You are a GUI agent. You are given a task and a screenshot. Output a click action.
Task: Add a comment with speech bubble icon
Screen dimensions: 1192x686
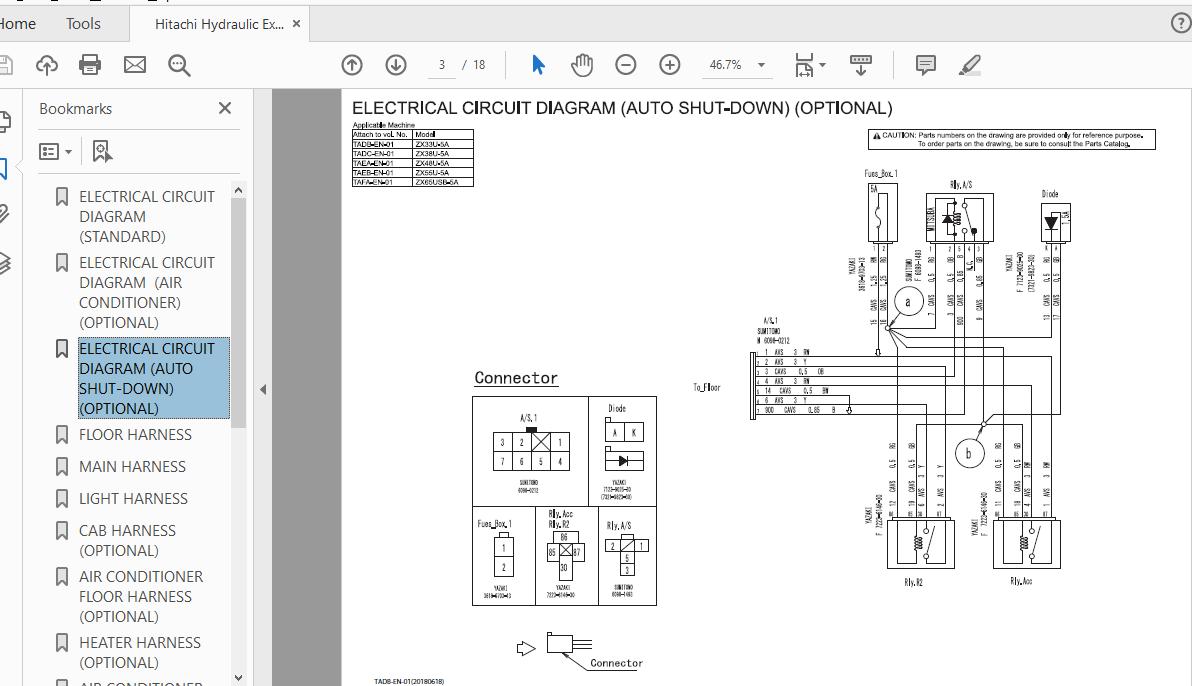[926, 65]
